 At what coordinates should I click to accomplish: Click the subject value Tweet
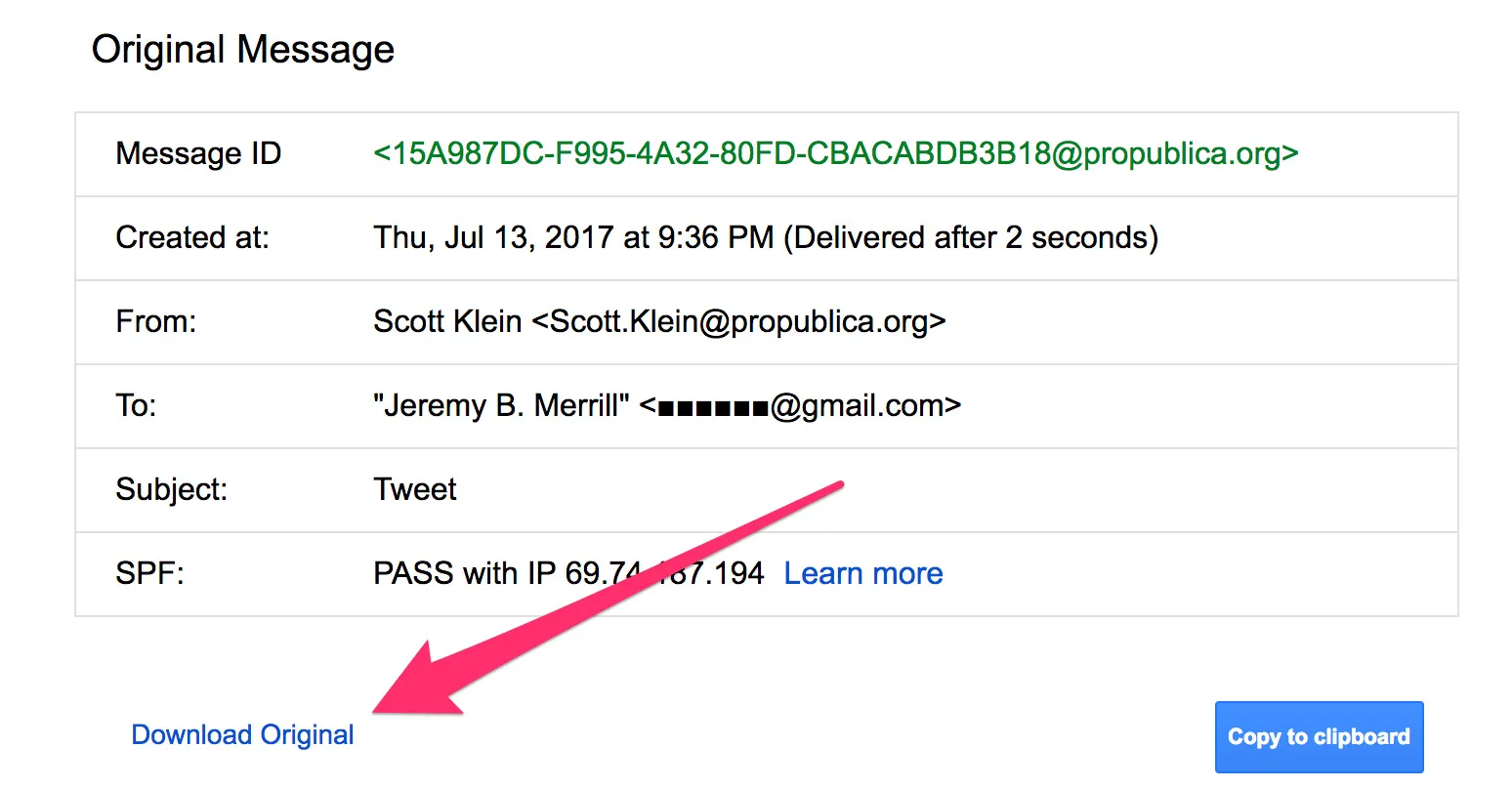coord(415,489)
